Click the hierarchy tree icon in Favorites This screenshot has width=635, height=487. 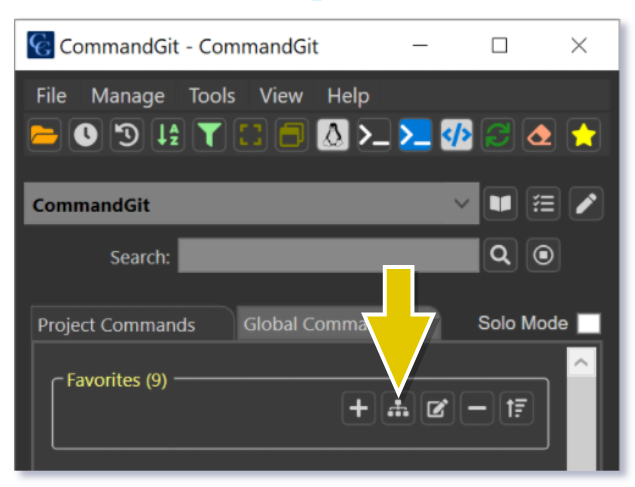click(x=399, y=409)
